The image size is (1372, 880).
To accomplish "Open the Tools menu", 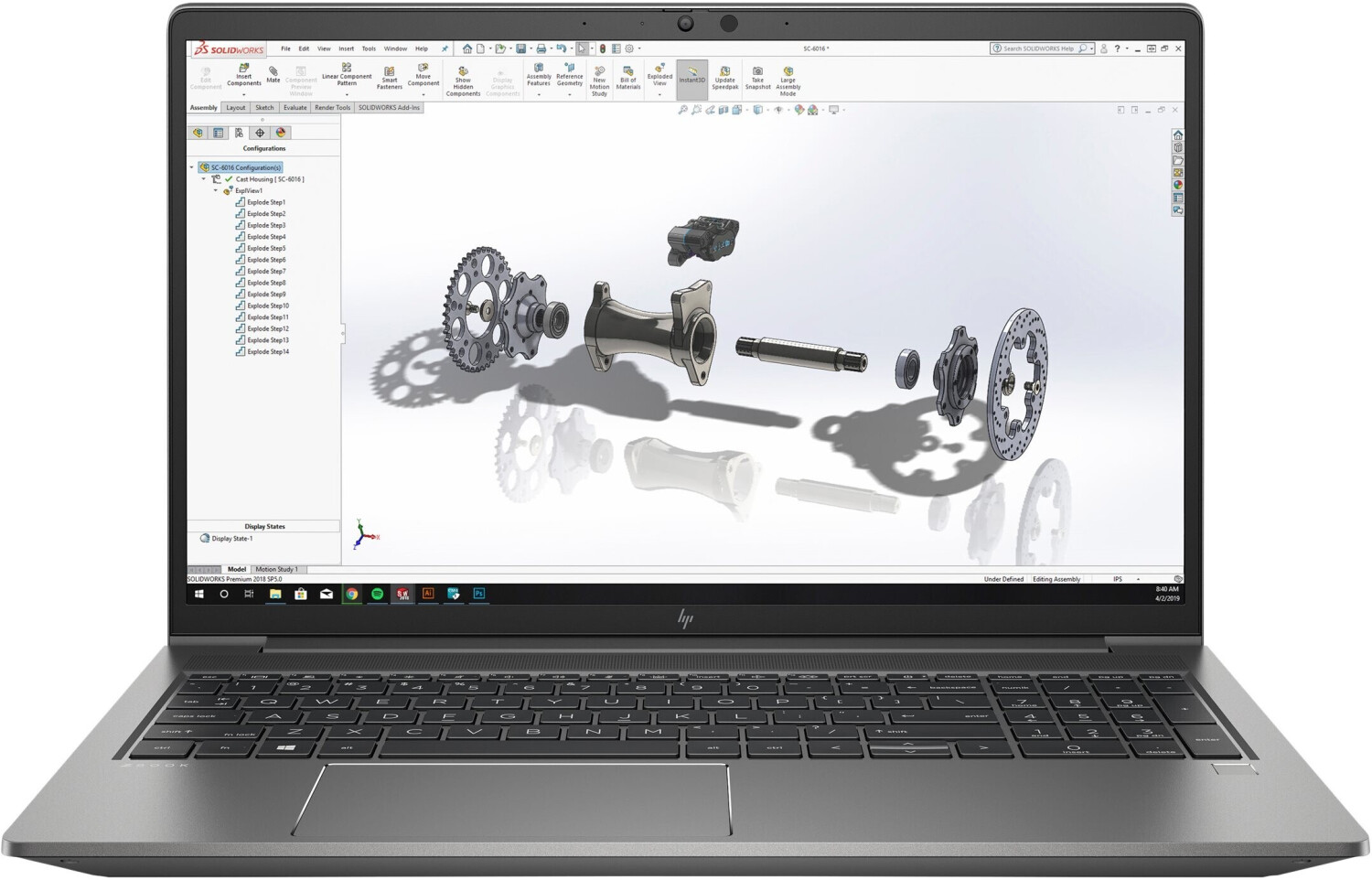I will (x=368, y=48).
